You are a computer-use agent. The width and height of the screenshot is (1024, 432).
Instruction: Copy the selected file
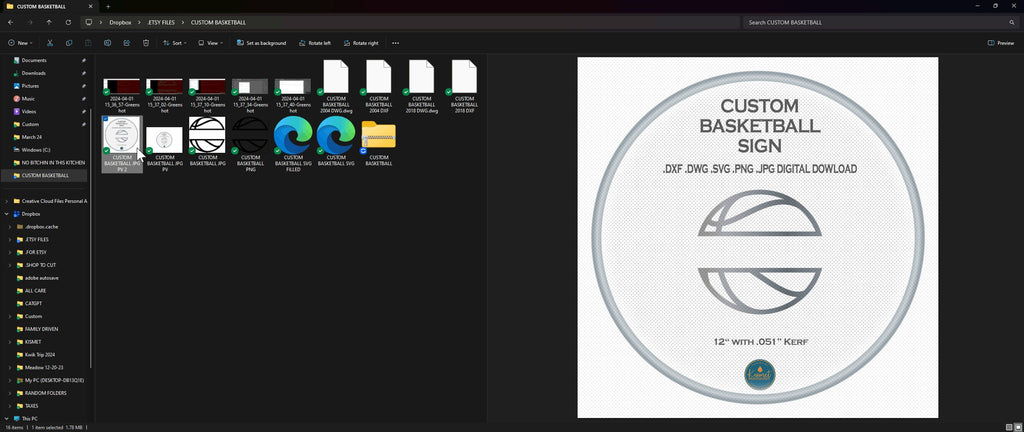coord(69,43)
